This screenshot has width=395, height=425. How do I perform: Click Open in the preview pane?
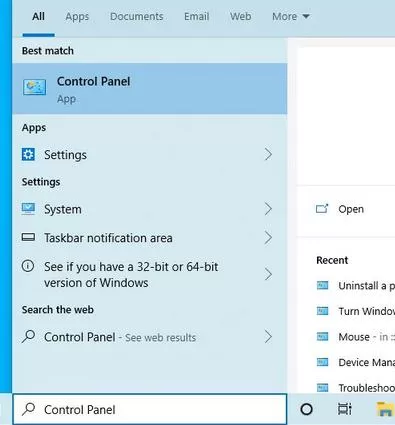(x=351, y=209)
